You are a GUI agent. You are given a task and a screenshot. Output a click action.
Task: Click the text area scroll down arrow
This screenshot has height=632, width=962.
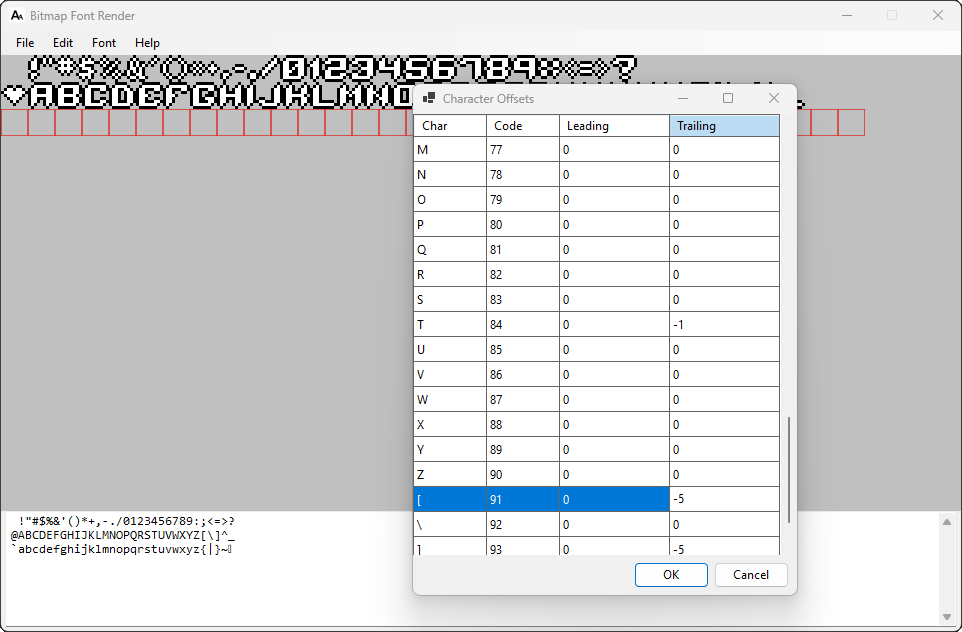click(x=947, y=617)
